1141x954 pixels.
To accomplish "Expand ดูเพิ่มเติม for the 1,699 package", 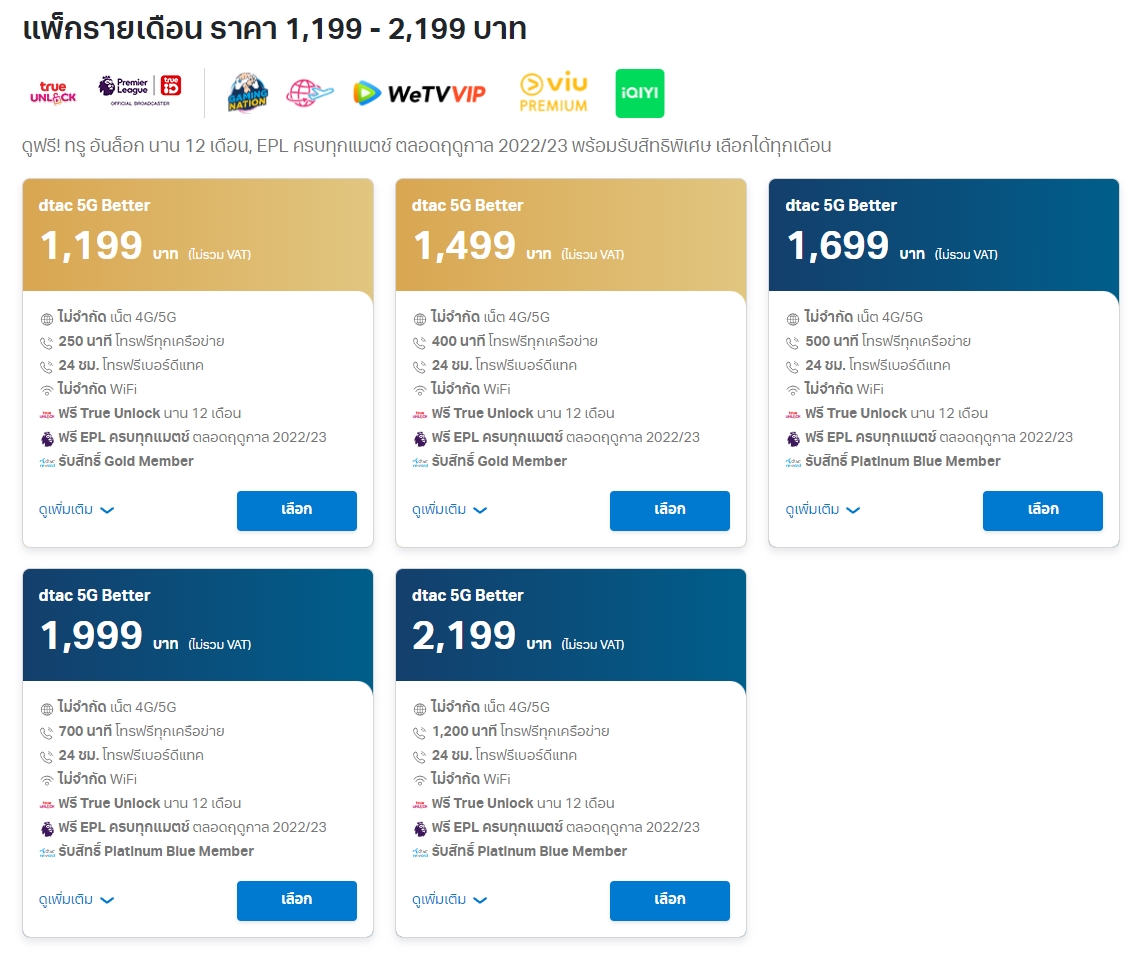I will (x=822, y=509).
